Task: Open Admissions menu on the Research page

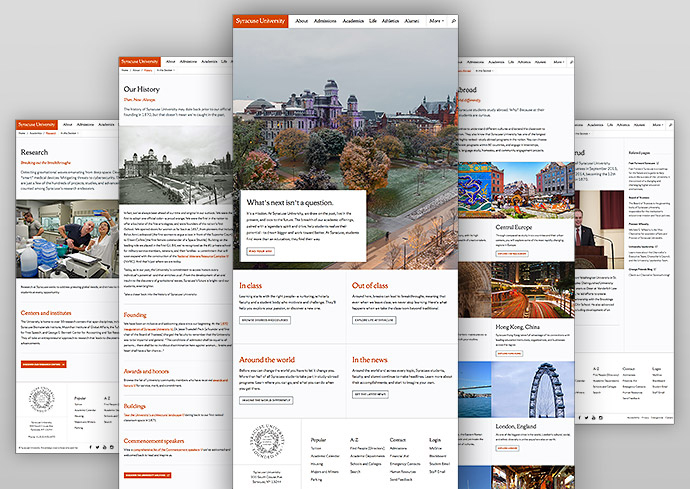Action: click(x=85, y=125)
